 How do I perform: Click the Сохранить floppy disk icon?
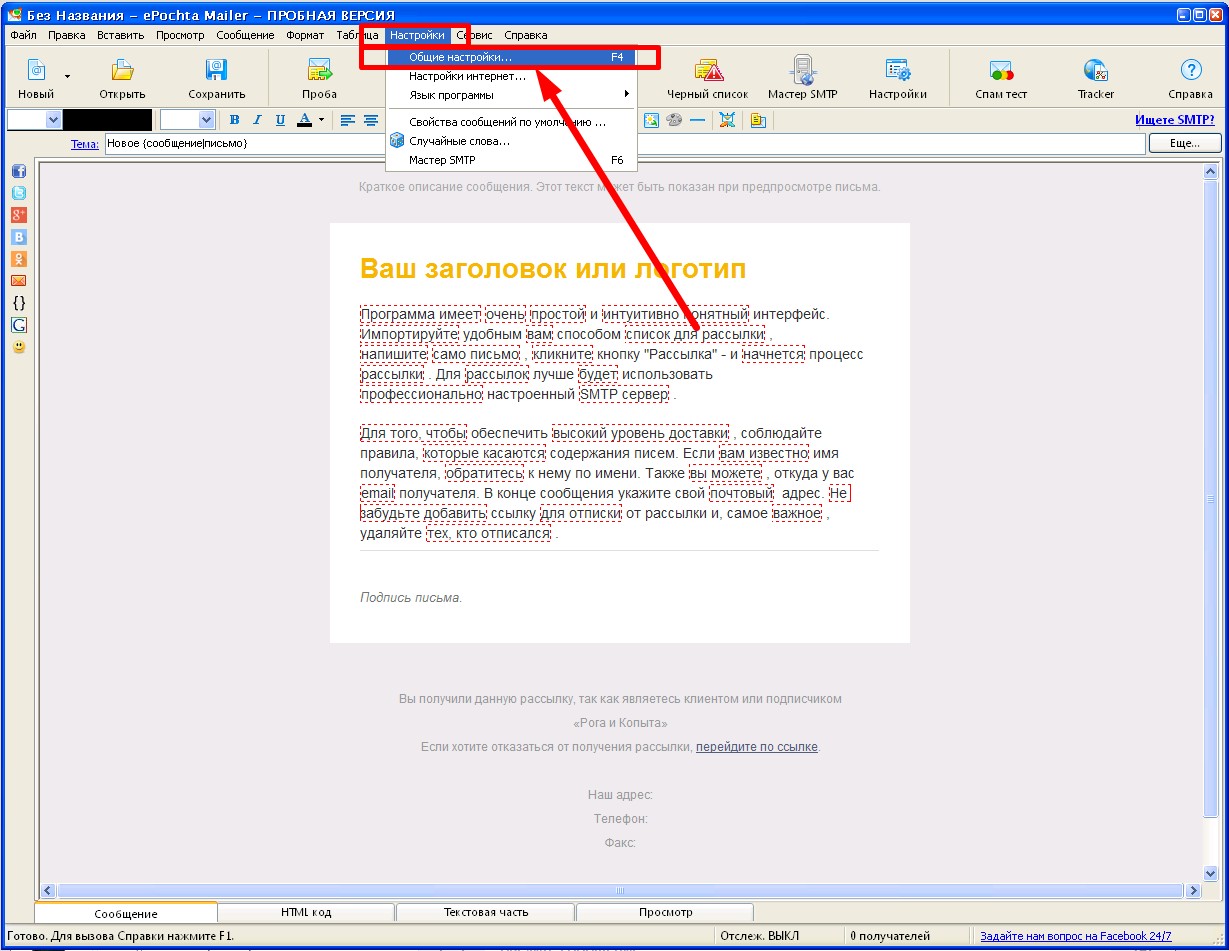(x=216, y=70)
